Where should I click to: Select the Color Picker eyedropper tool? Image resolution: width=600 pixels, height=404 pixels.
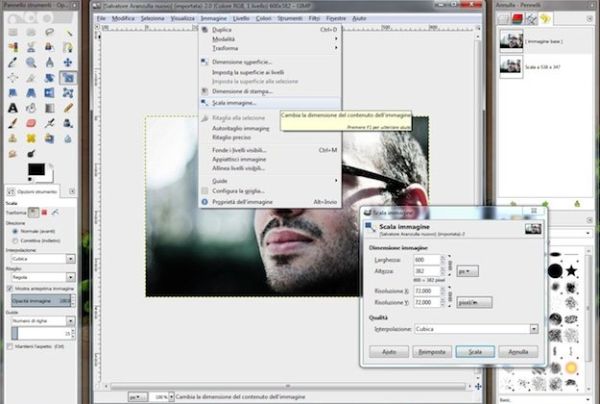pos(13,62)
